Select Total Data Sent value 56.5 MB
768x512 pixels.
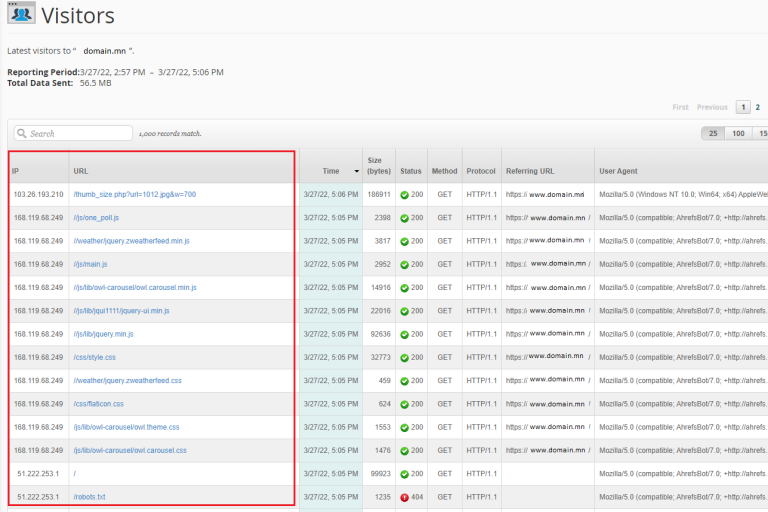pyautogui.click(x=96, y=83)
